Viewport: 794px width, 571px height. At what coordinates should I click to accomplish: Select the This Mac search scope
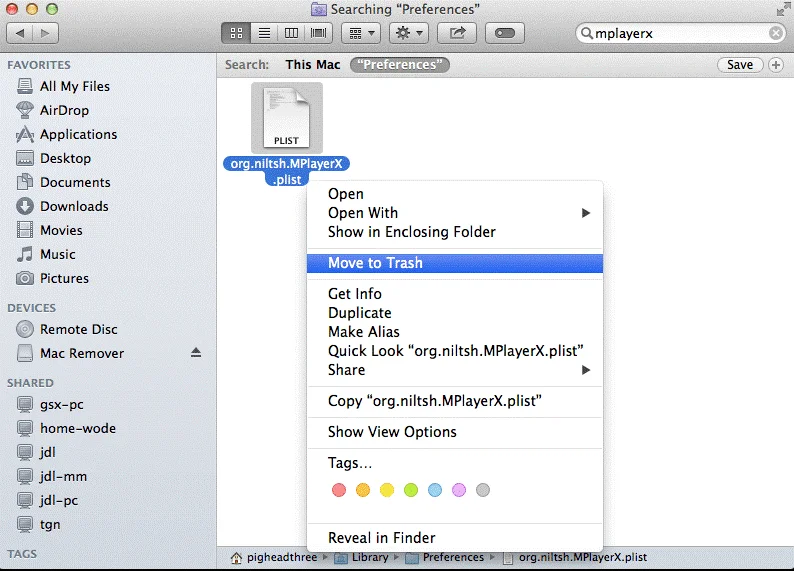313,65
